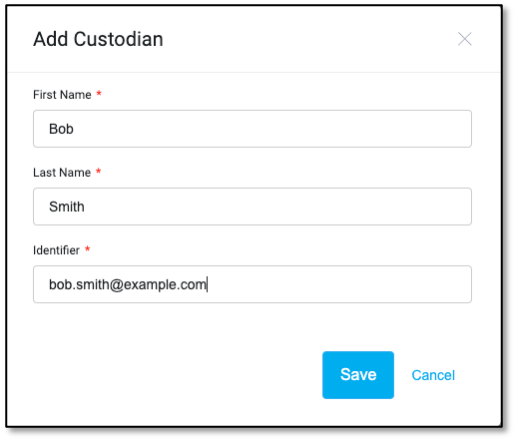Click the Last Name label
The height and width of the screenshot is (440, 516).
point(62,172)
